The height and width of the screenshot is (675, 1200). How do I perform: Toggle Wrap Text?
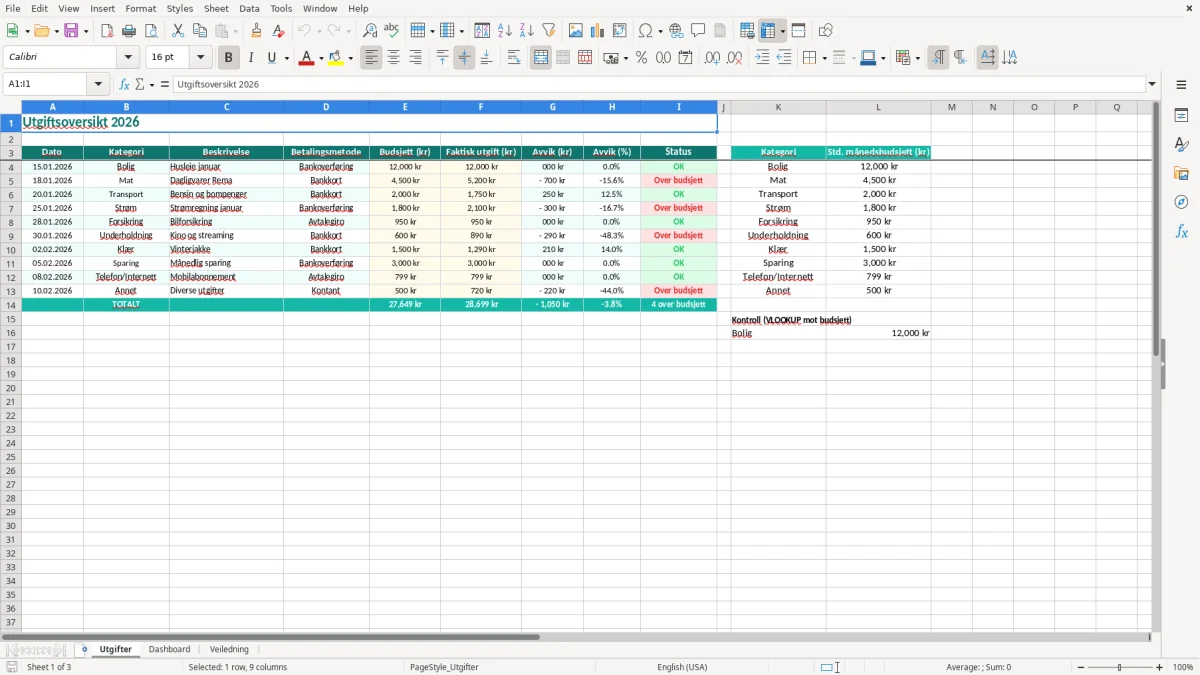(514, 58)
